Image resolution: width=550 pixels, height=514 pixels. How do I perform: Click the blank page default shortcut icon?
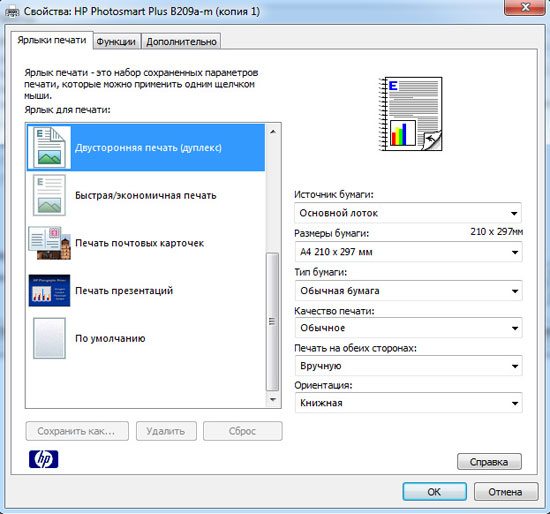click(49, 338)
